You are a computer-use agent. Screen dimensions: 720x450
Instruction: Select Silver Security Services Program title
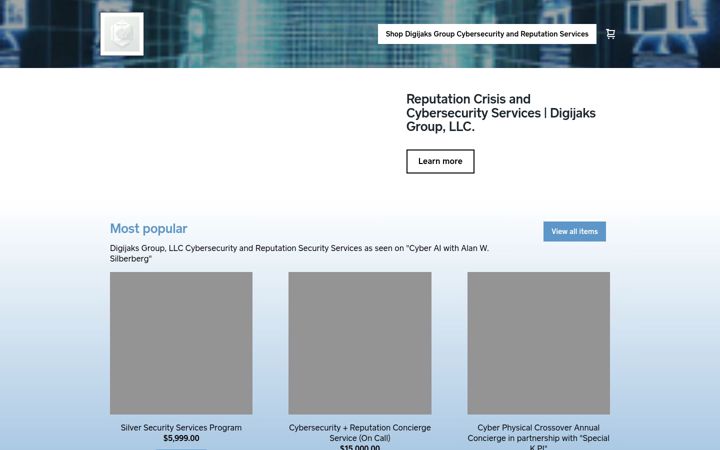(x=181, y=428)
